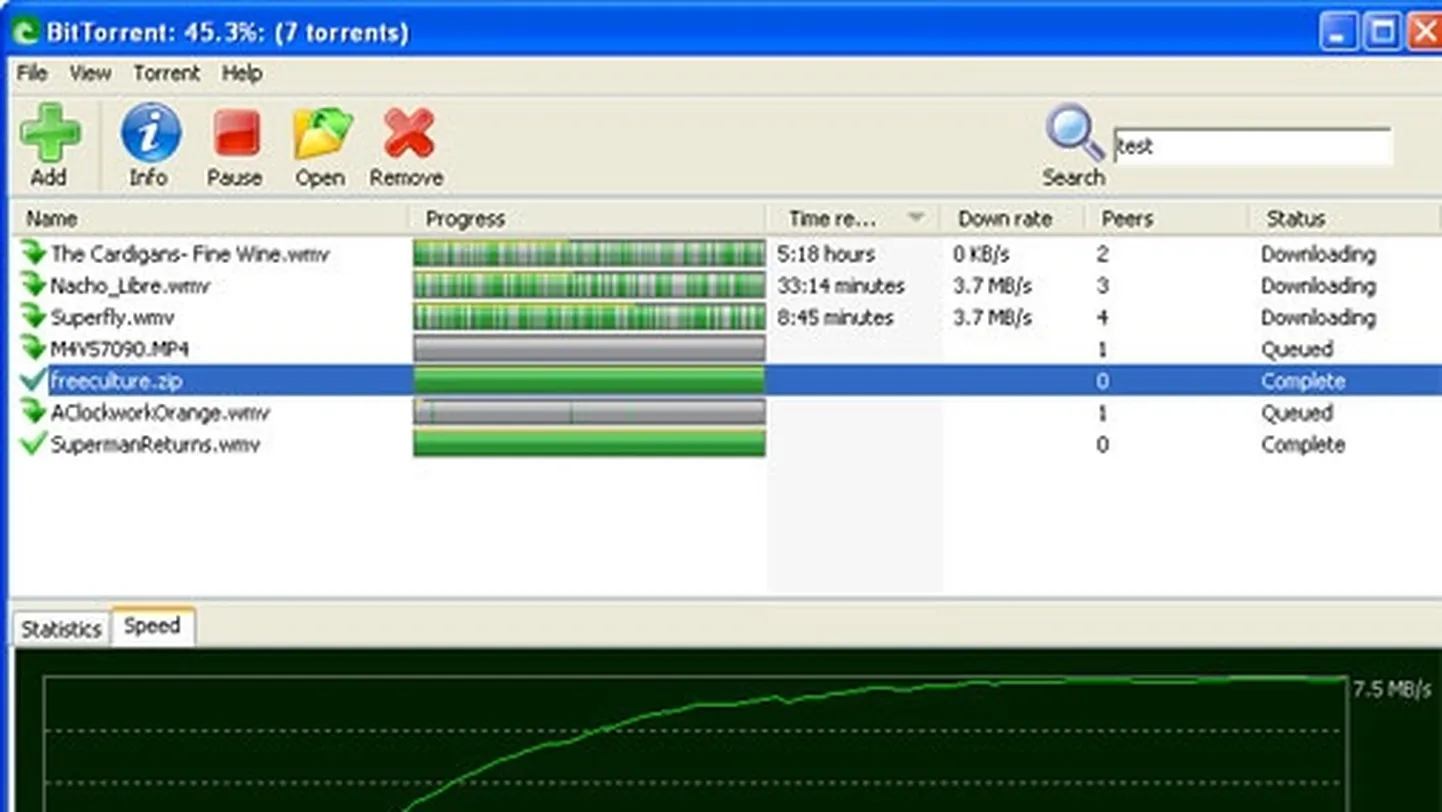
Task: Click the 'Queued' status of M4V57090.MP4
Action: pyautogui.click(x=1297, y=349)
